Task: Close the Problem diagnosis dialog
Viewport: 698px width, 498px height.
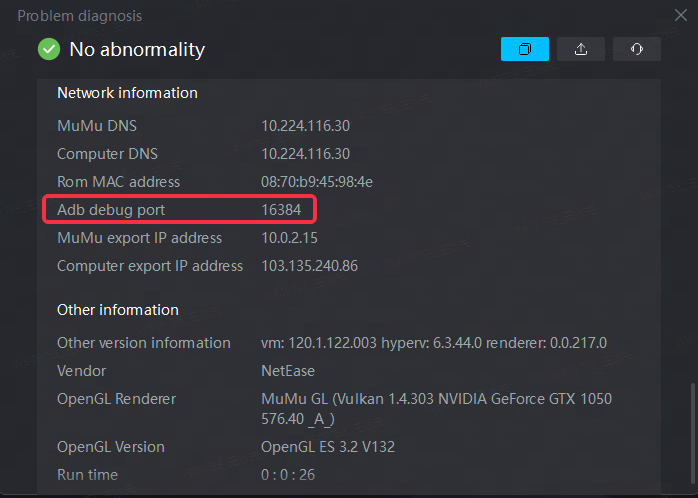Action: click(x=681, y=15)
